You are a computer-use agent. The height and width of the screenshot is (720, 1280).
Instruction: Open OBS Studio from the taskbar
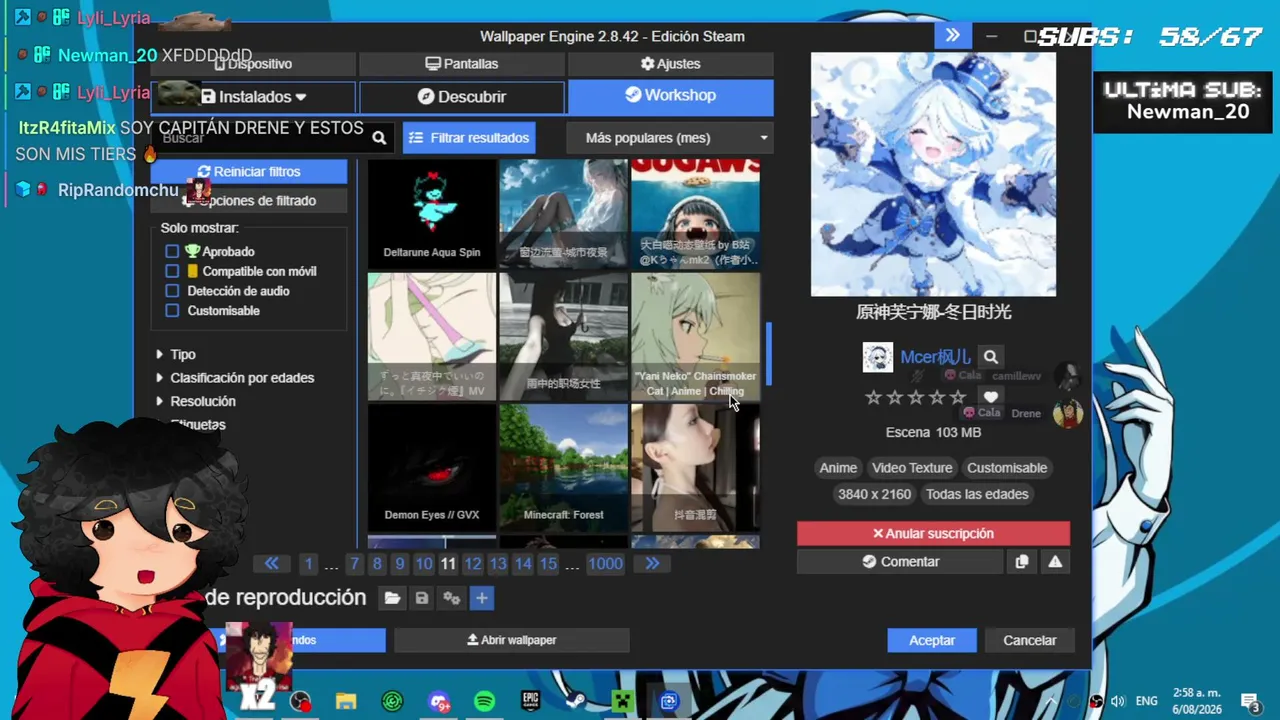(300, 702)
